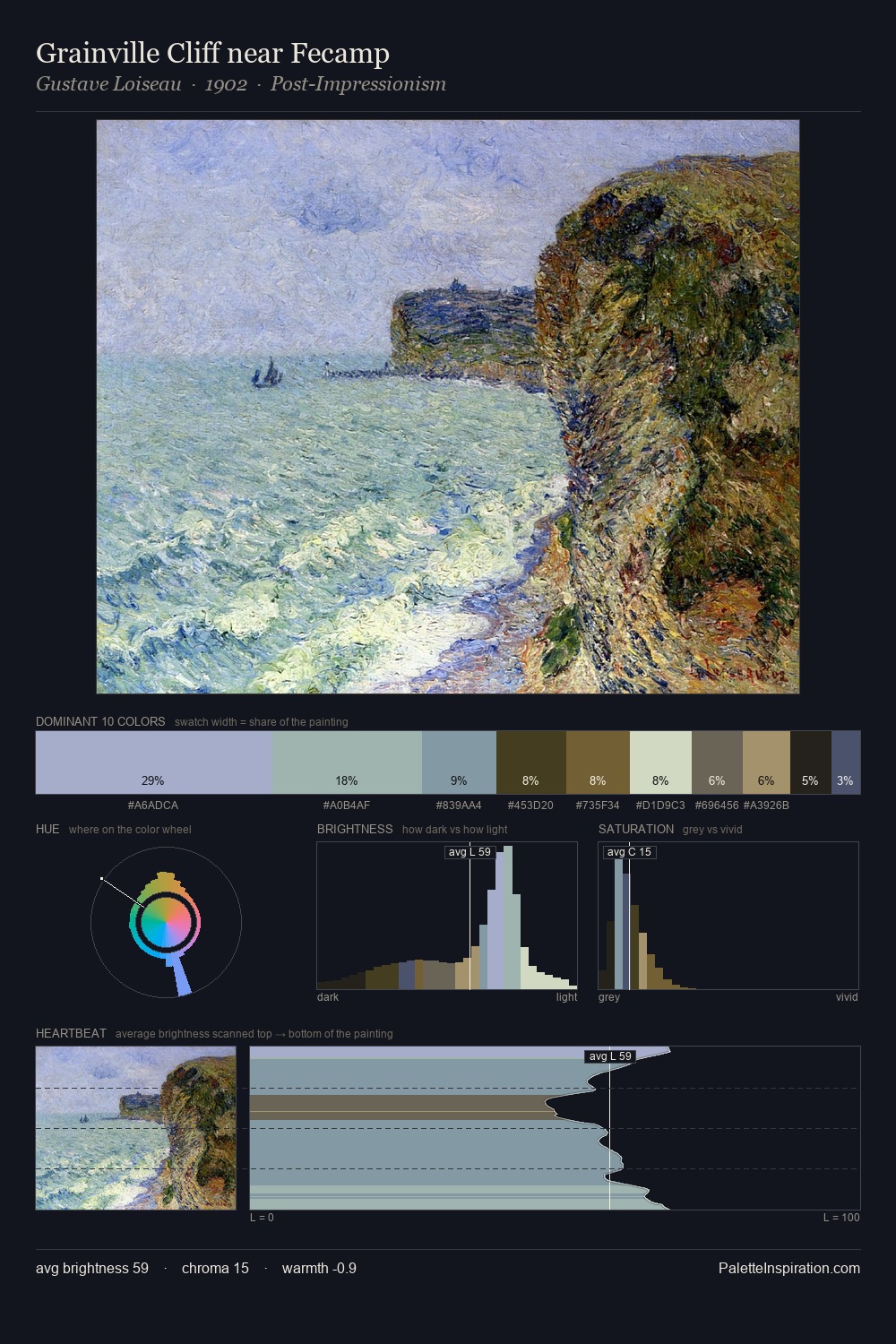This screenshot has height=1344, width=896.
Task: Click the 'SATURATION' section heading
Action: pyautogui.click(x=636, y=829)
